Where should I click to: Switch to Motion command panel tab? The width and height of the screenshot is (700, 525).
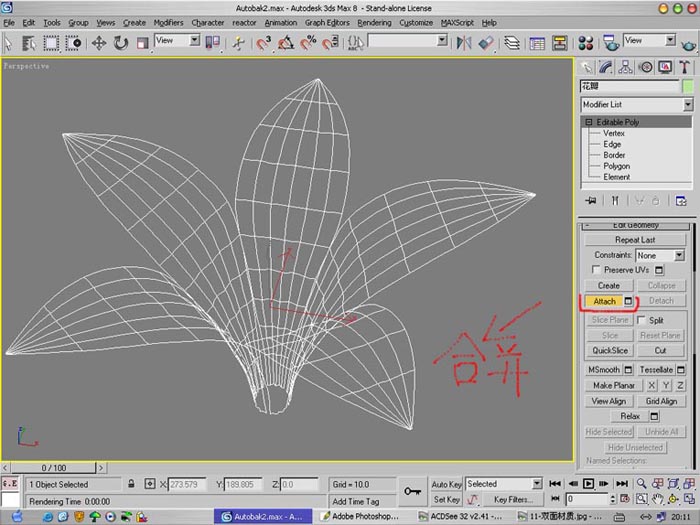pyautogui.click(x=645, y=67)
